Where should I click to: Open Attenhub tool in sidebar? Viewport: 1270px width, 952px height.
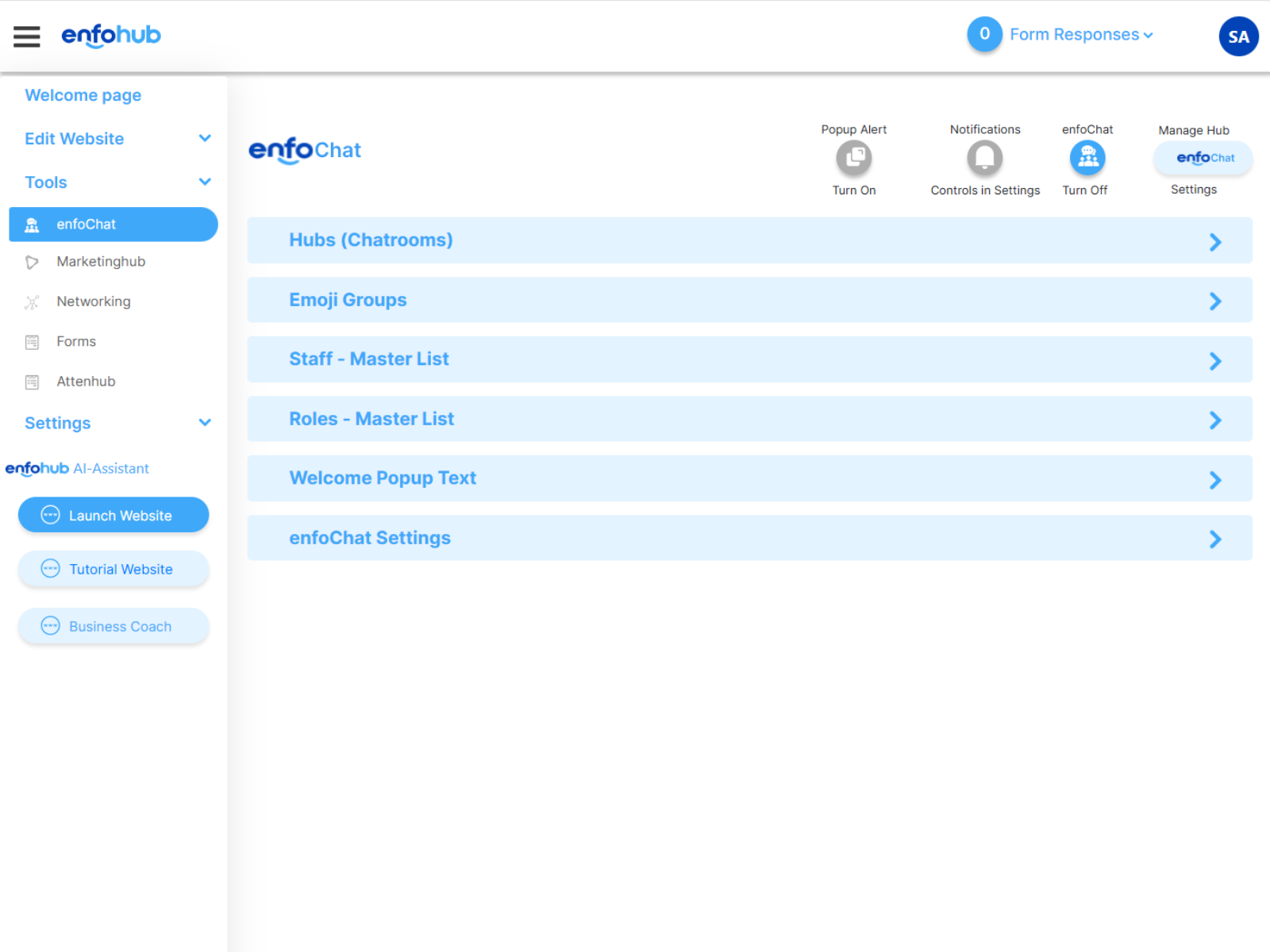tap(86, 382)
